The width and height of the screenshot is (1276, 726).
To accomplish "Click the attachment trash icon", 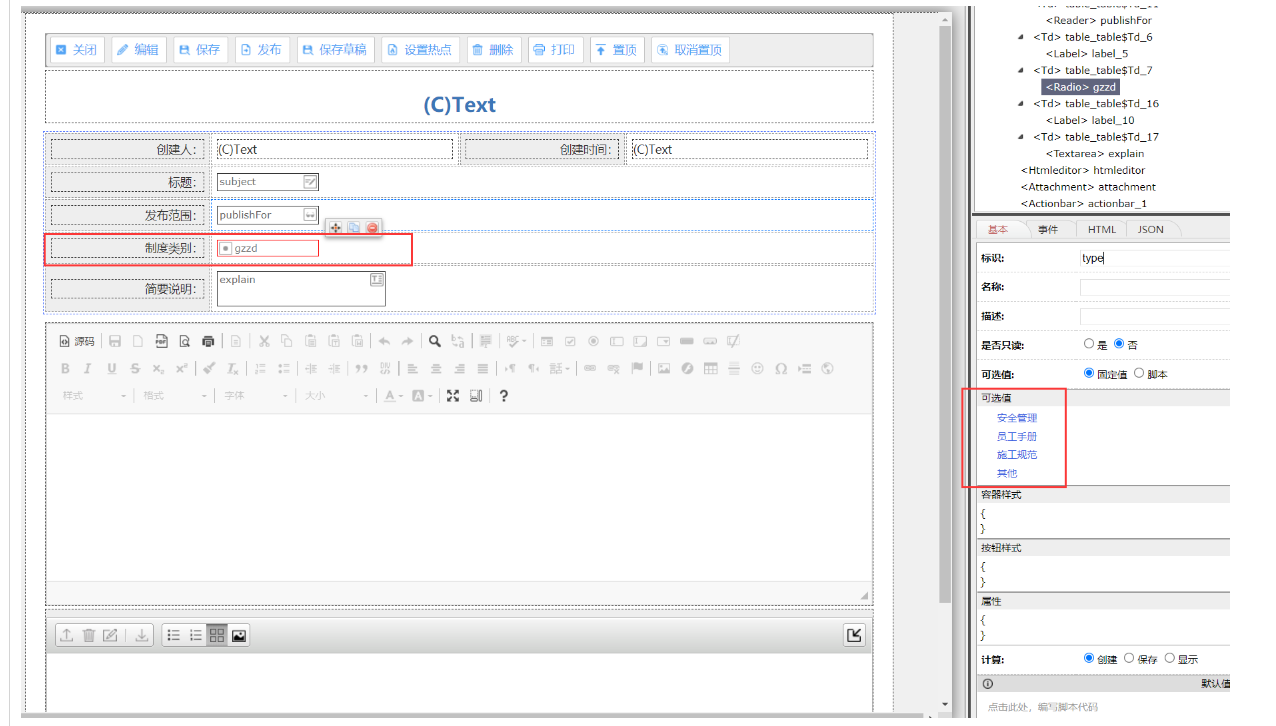I will [88, 635].
